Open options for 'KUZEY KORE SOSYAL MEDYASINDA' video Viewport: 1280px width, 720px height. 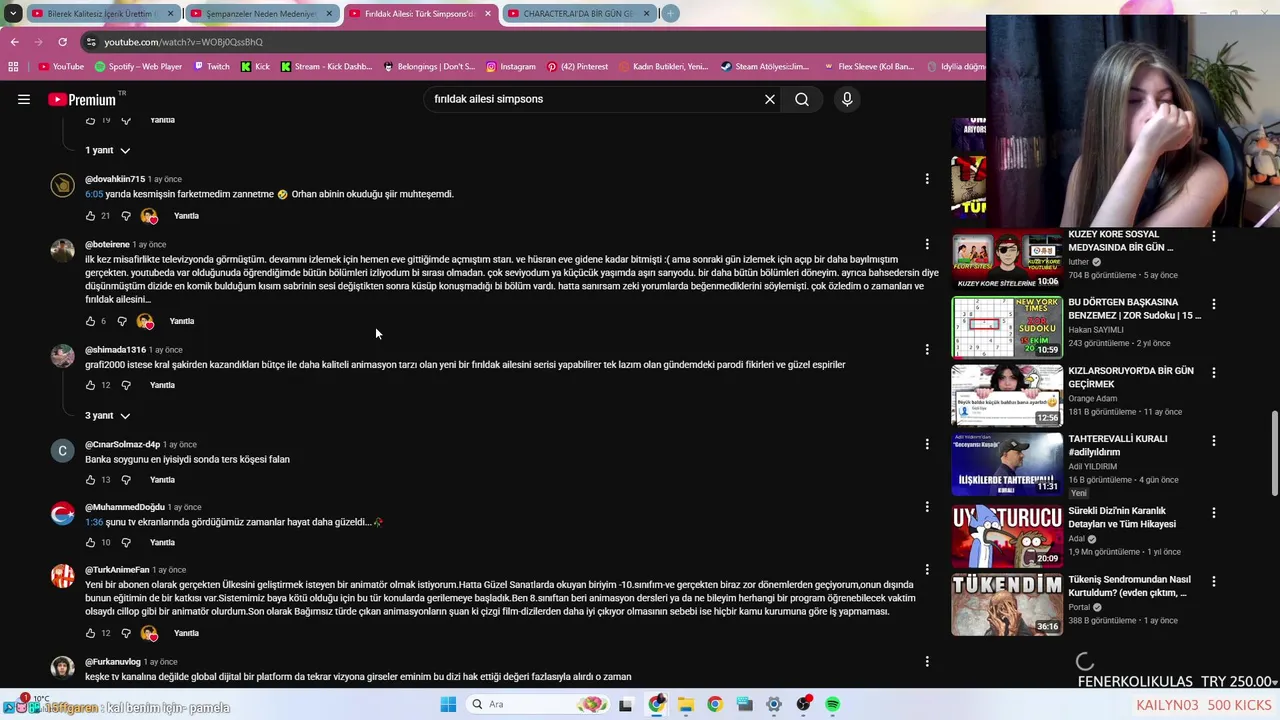(x=1214, y=237)
